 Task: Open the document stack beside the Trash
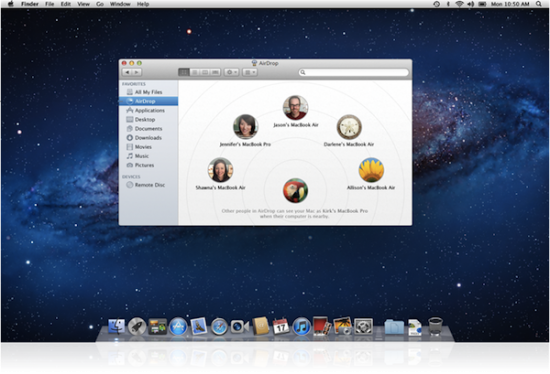[x=415, y=327]
